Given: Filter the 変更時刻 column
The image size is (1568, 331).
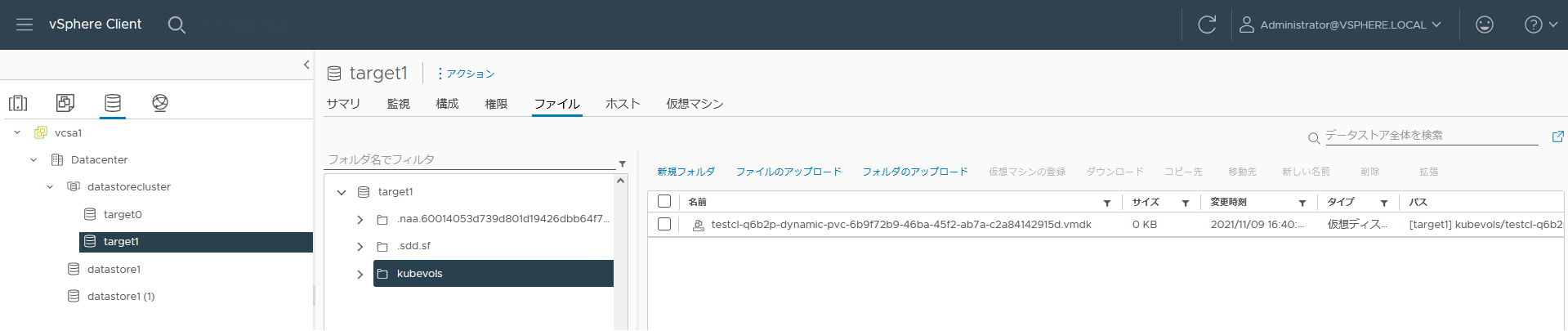Looking at the screenshot, I should (1302, 203).
